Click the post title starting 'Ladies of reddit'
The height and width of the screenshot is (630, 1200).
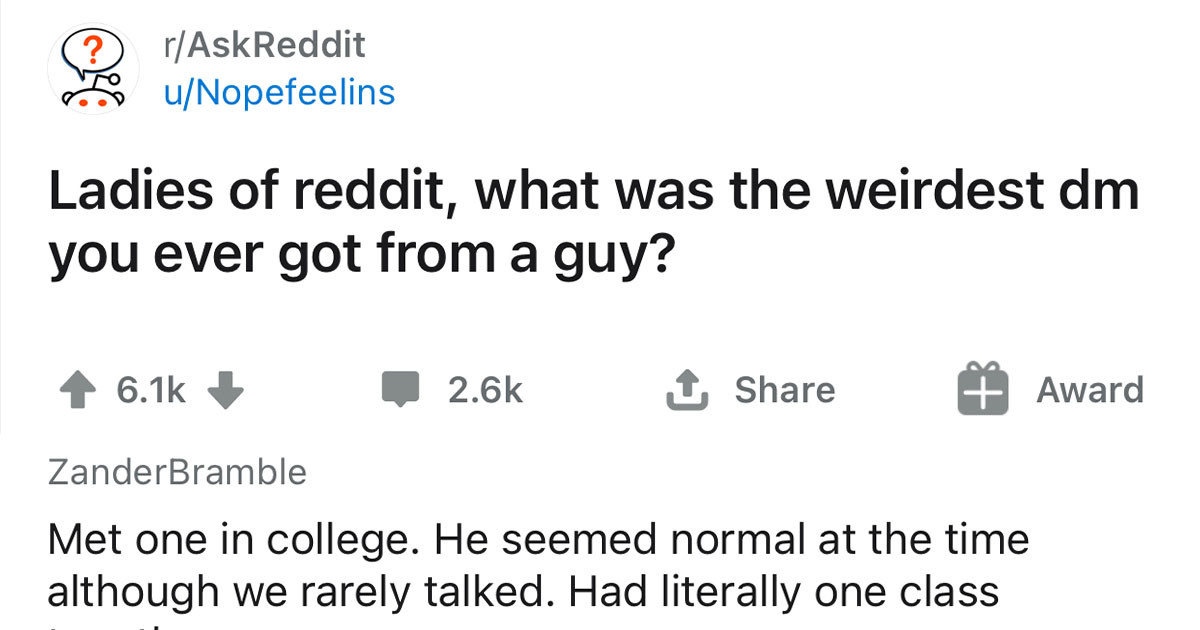pos(594,190)
